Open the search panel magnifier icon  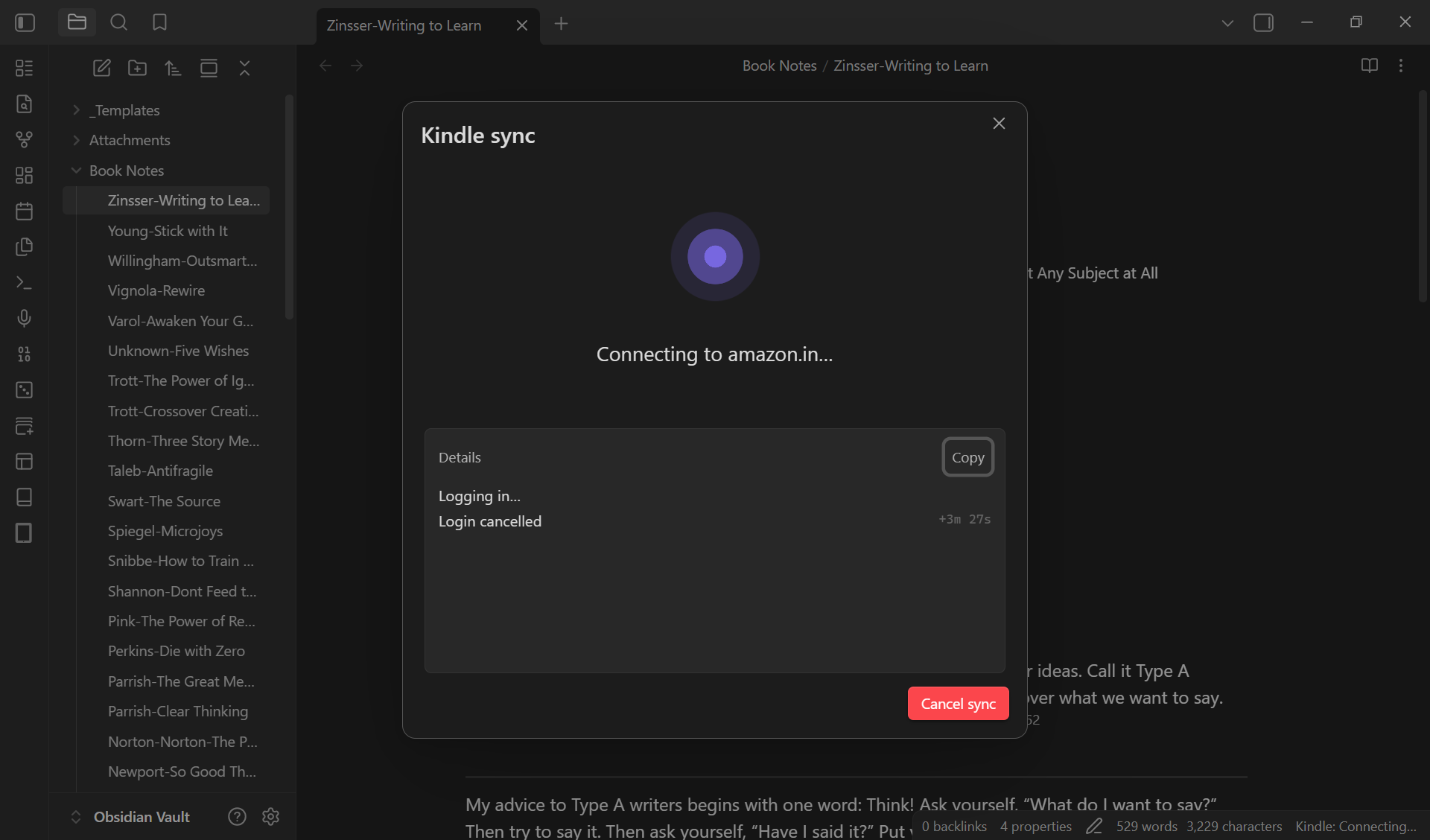[118, 22]
